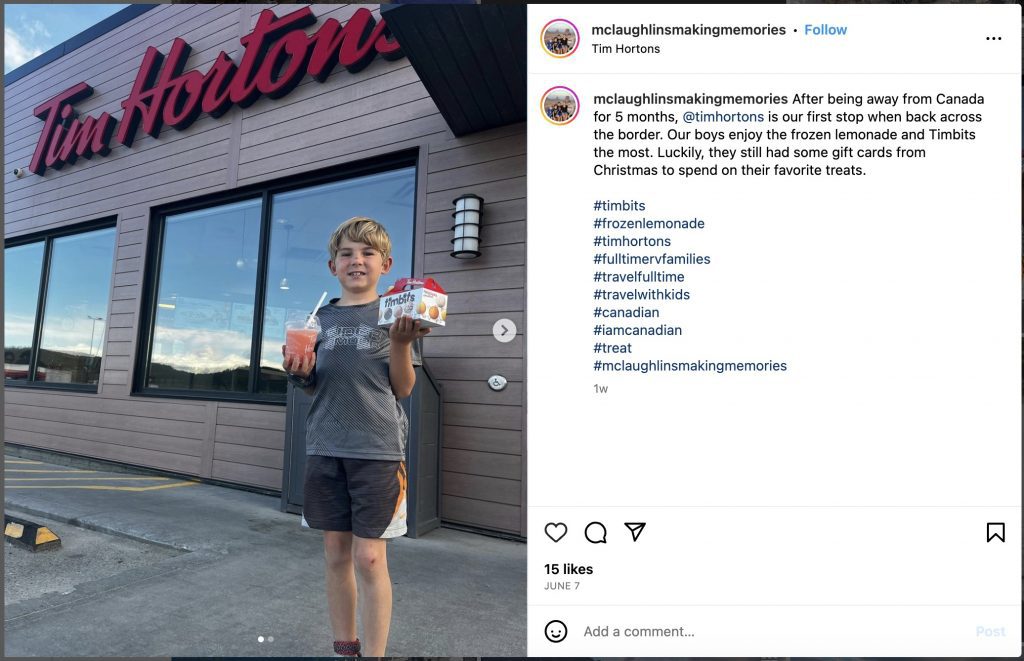
Task: Open the #fulltimervfamilies hashtag
Action: 652,259
